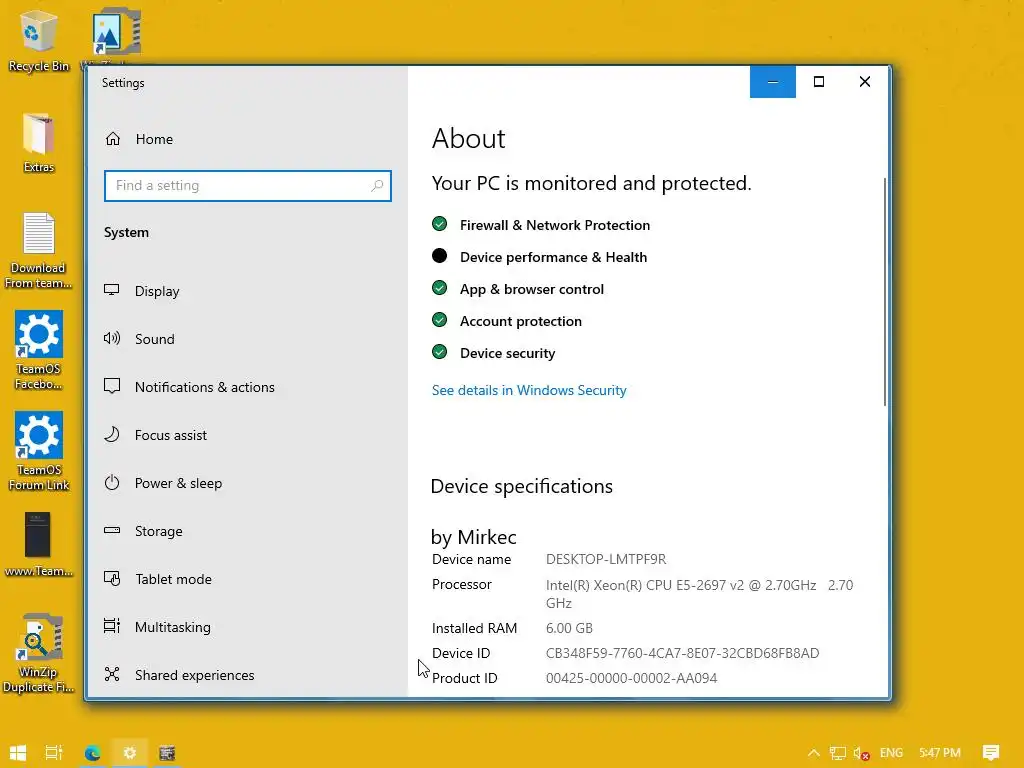
Task: Click the Device performance & Health status icon
Action: click(x=440, y=256)
